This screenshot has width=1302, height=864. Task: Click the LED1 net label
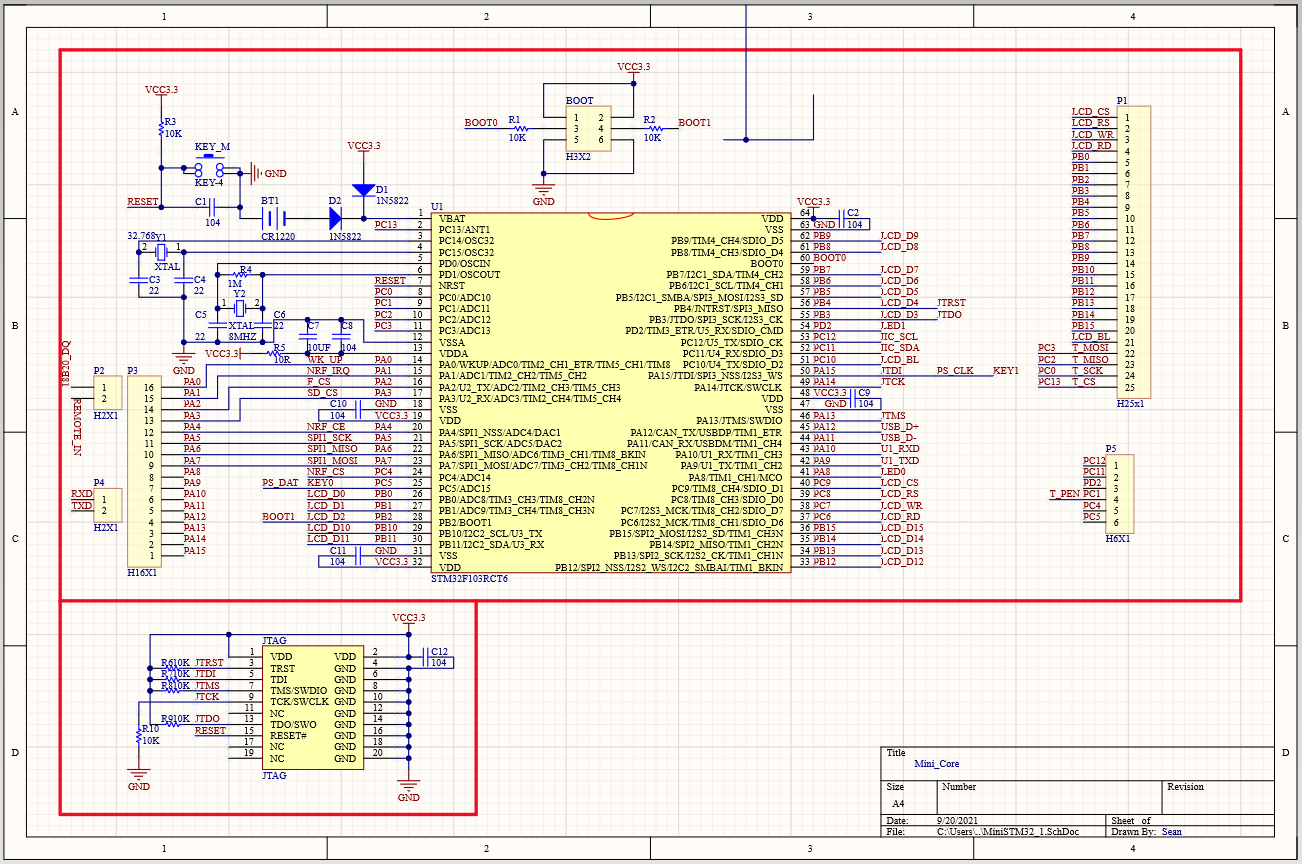pos(893,326)
